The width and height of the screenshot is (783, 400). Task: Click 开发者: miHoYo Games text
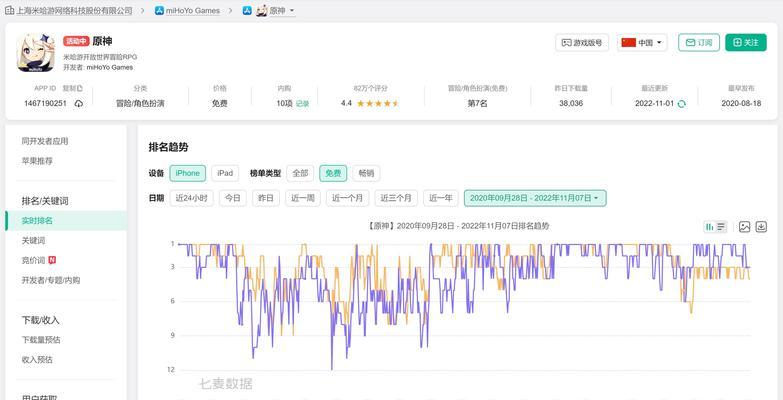98,67
